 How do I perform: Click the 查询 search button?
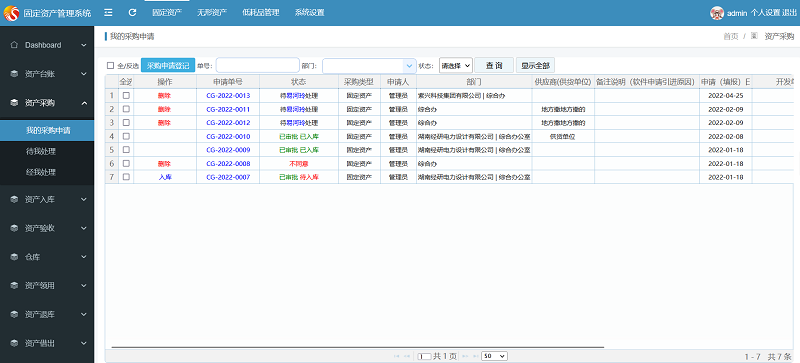[x=494, y=65]
